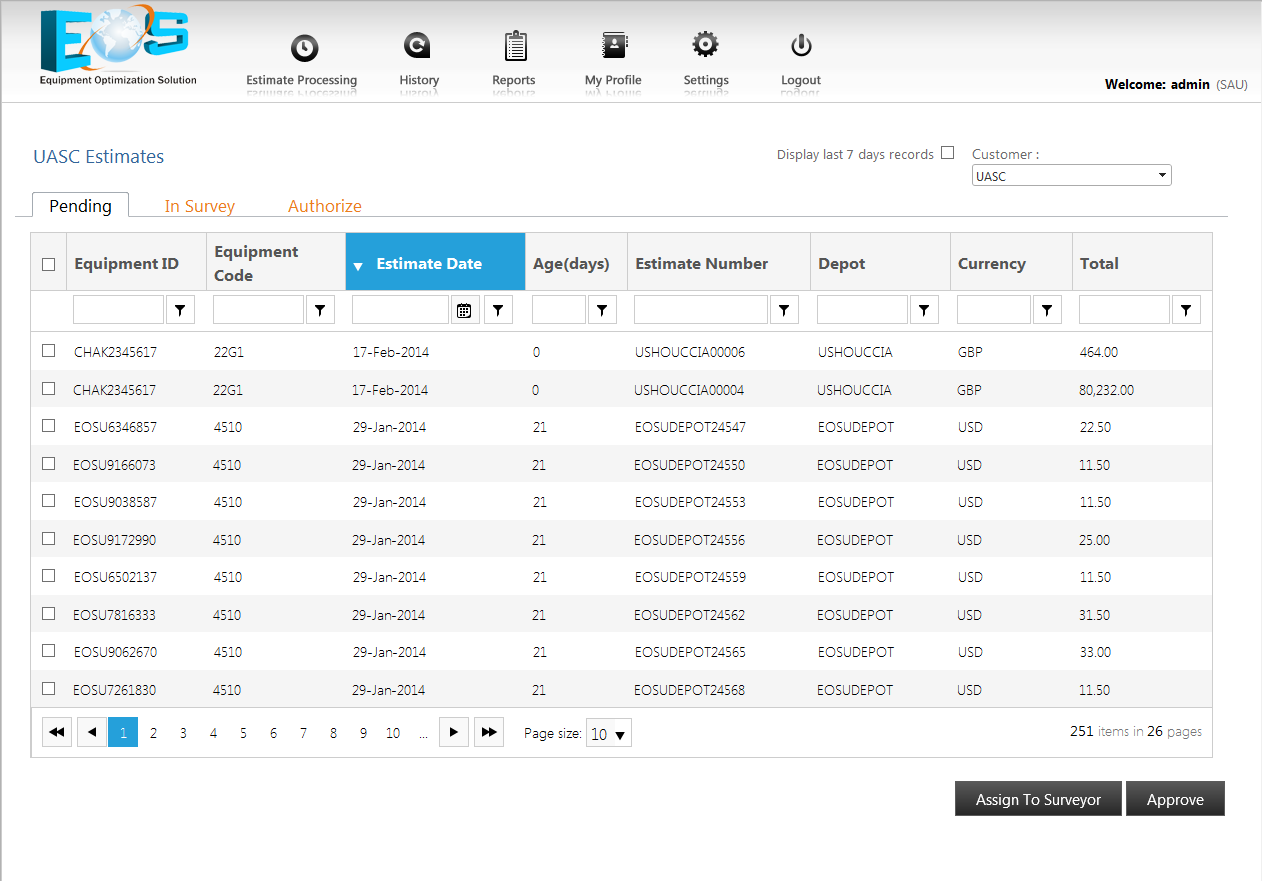Enable Display last 7 days records
The image size is (1262, 881).
947,152
